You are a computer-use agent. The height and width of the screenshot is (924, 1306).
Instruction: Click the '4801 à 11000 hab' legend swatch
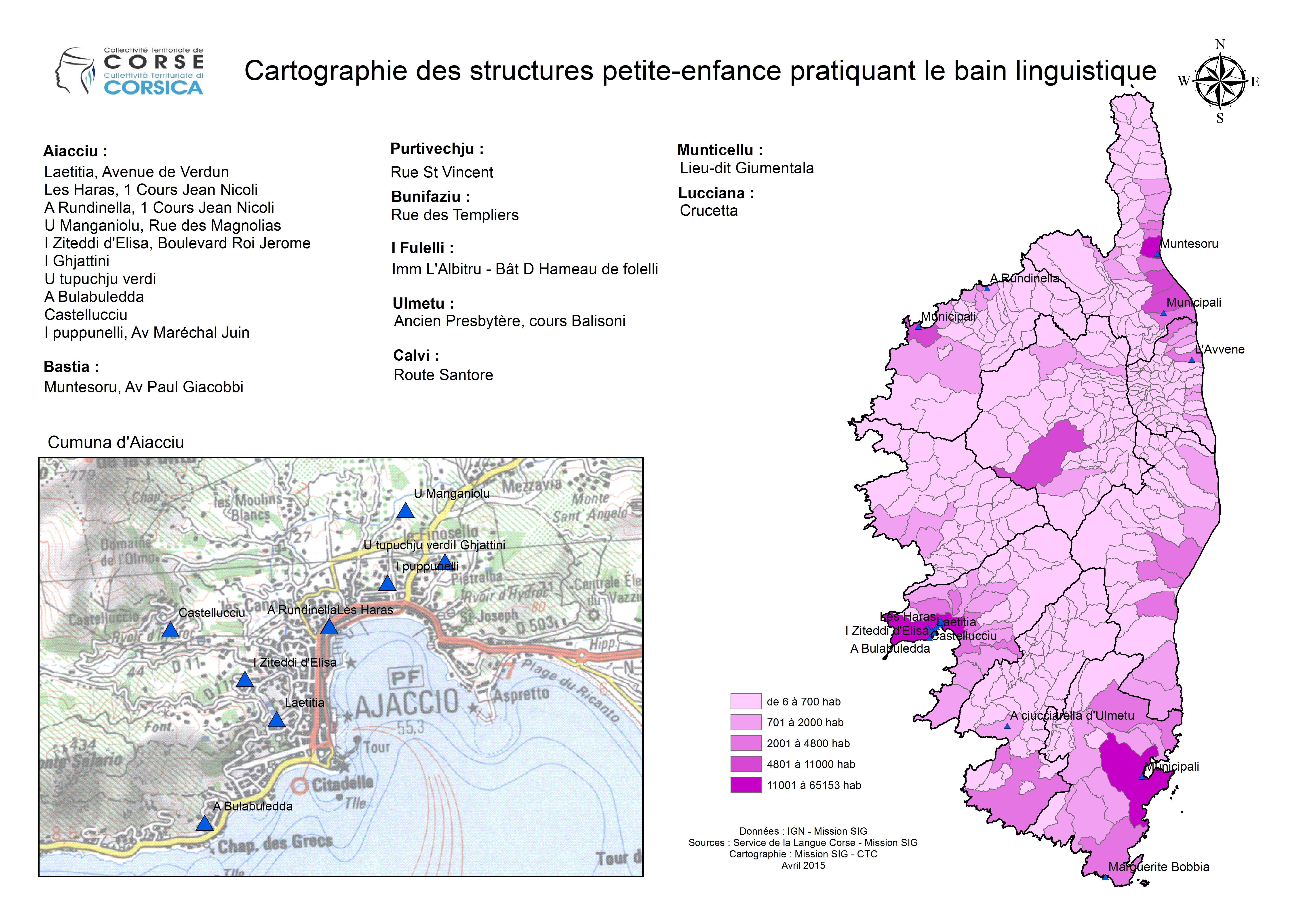[746, 764]
